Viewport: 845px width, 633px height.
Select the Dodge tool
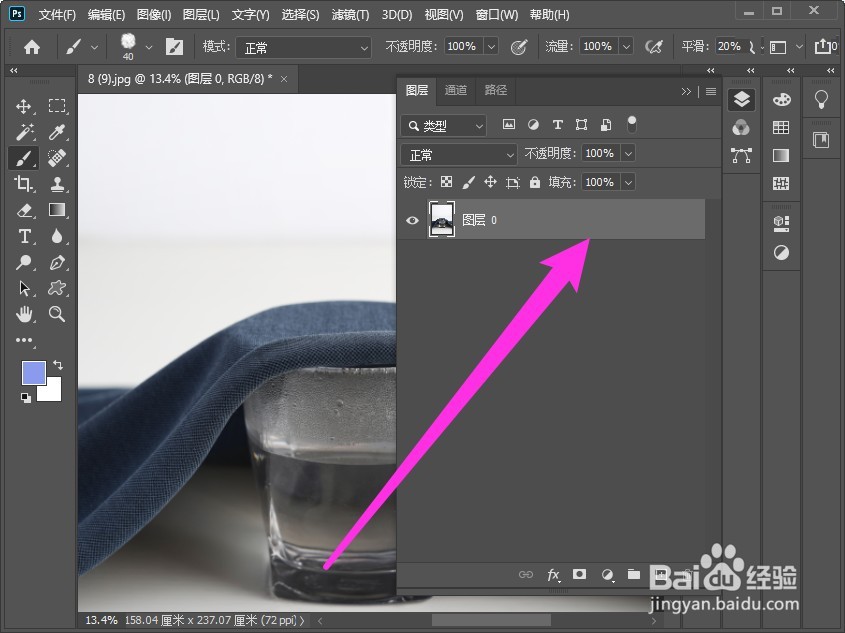click(x=23, y=262)
